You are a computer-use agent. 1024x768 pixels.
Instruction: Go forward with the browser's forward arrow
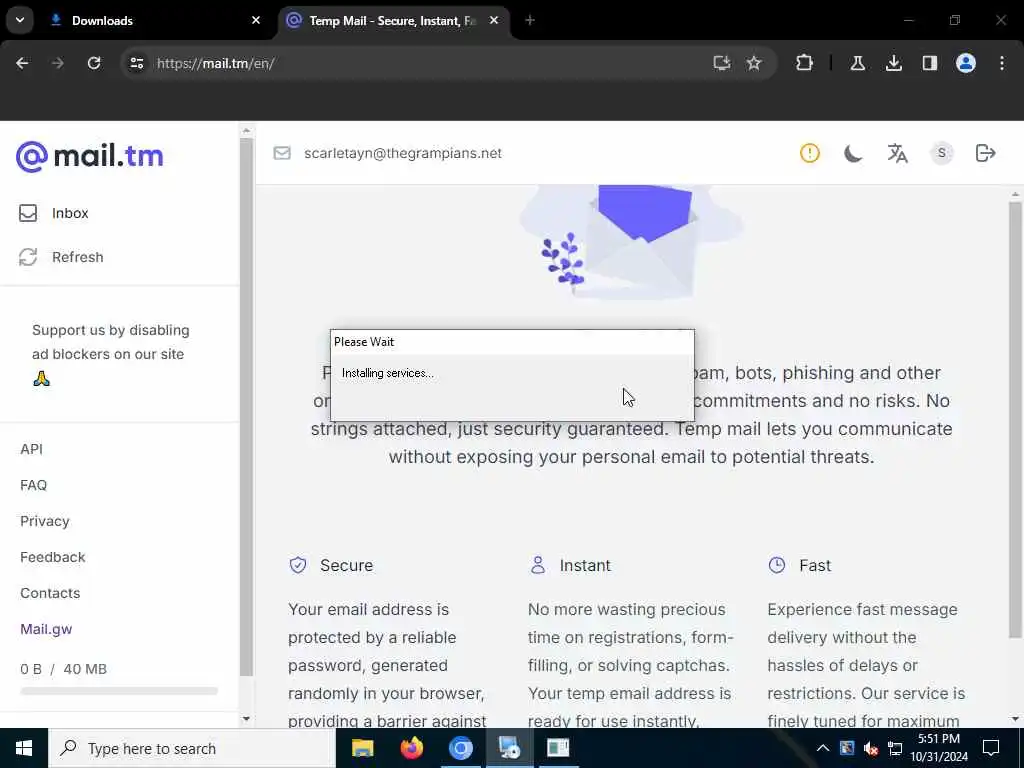pyautogui.click(x=58, y=63)
